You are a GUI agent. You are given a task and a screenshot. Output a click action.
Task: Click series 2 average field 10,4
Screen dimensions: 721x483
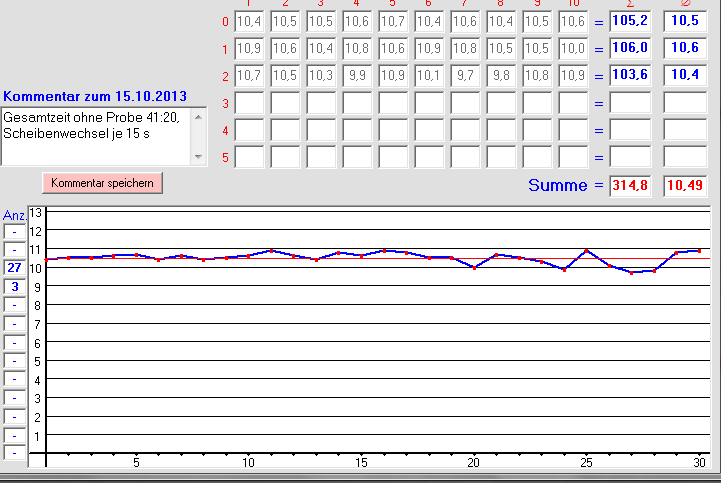point(684,75)
